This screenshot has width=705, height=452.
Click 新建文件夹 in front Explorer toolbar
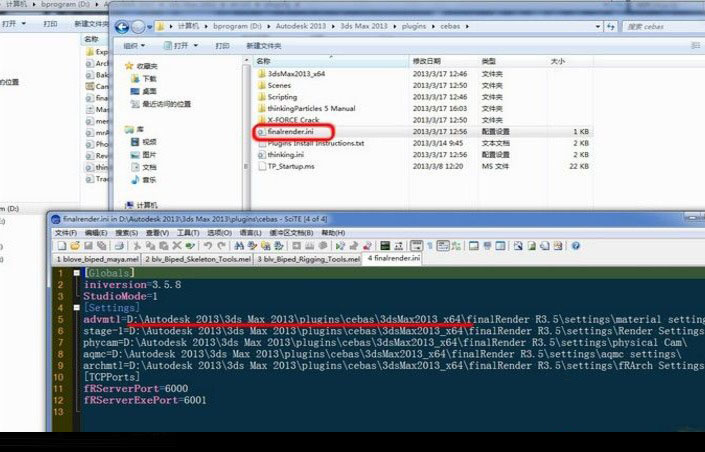[263, 46]
